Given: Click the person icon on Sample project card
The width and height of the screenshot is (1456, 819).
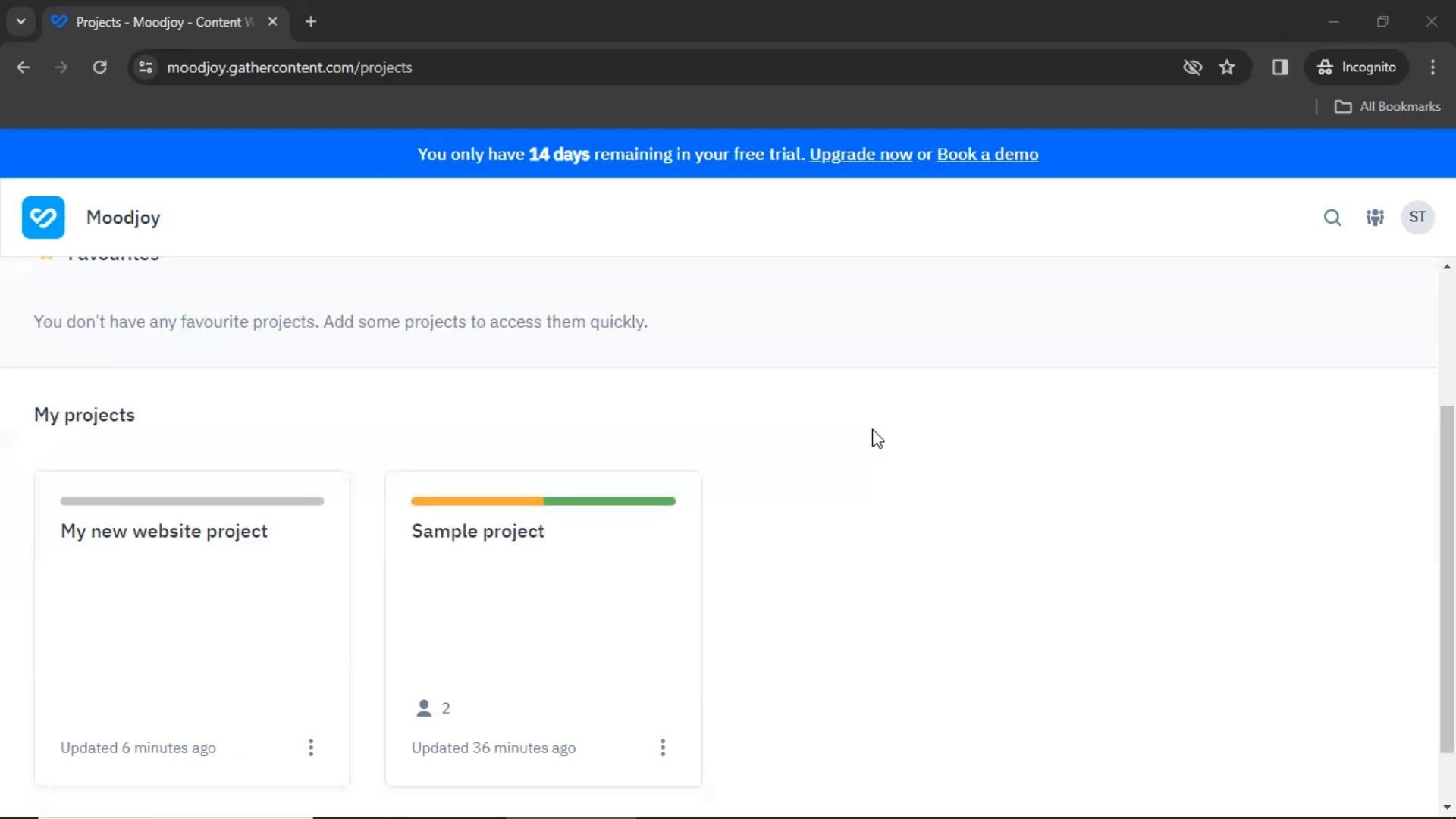Looking at the screenshot, I should [424, 708].
